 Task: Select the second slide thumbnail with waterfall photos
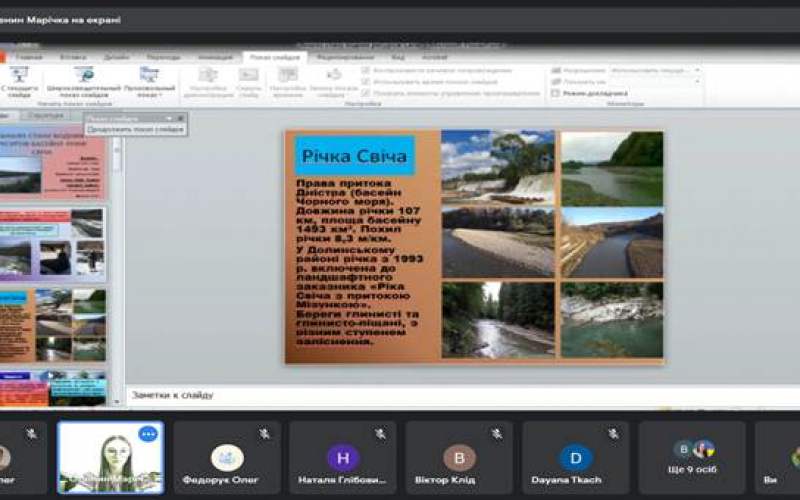tap(53, 244)
